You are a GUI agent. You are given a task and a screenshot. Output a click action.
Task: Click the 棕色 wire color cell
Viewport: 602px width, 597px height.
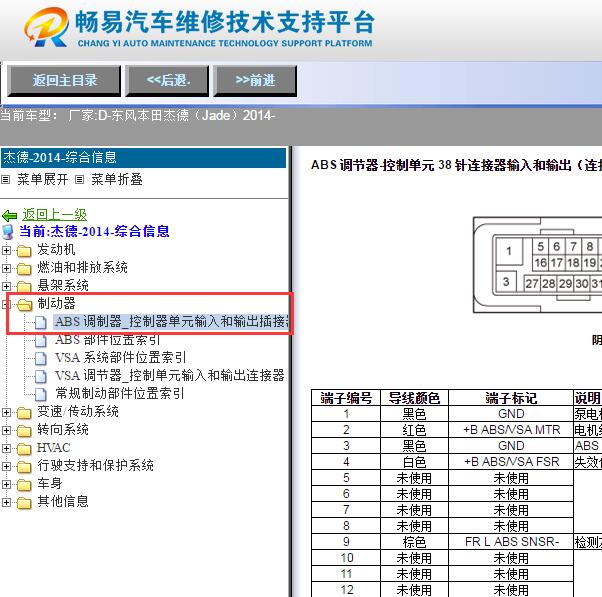pos(414,542)
